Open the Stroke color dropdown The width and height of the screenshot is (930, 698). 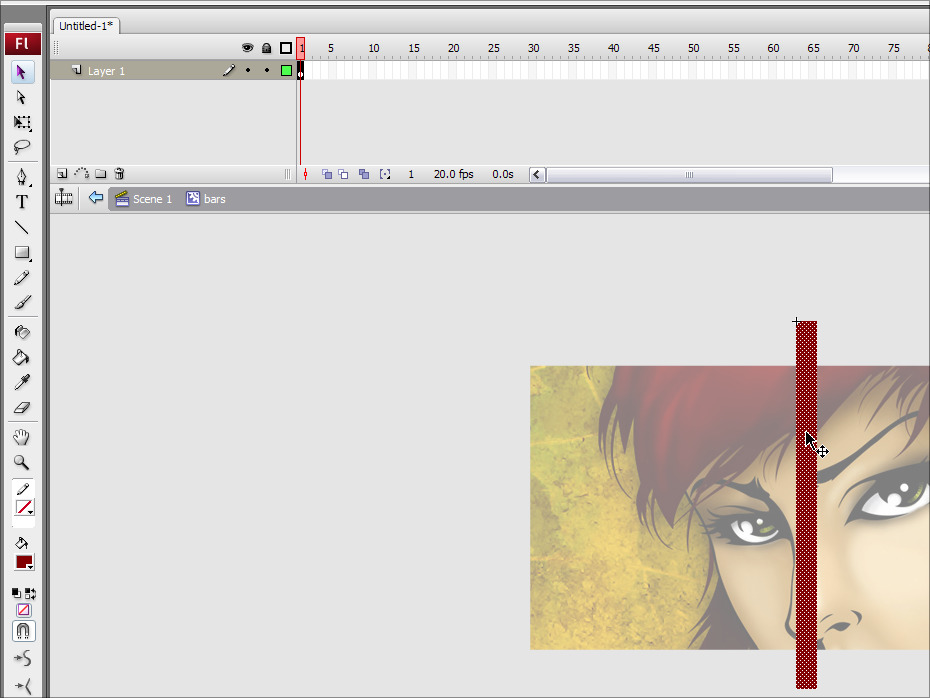click(24, 508)
